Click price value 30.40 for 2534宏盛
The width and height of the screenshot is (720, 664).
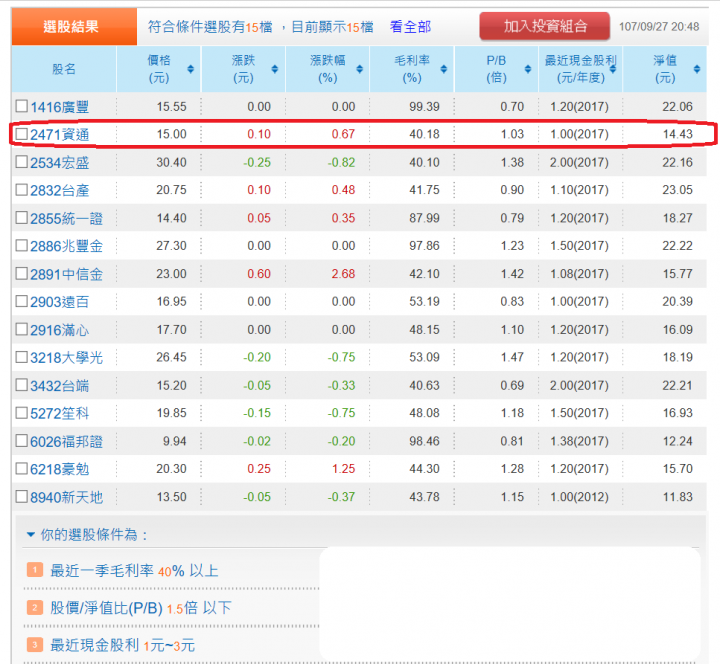pos(171,162)
